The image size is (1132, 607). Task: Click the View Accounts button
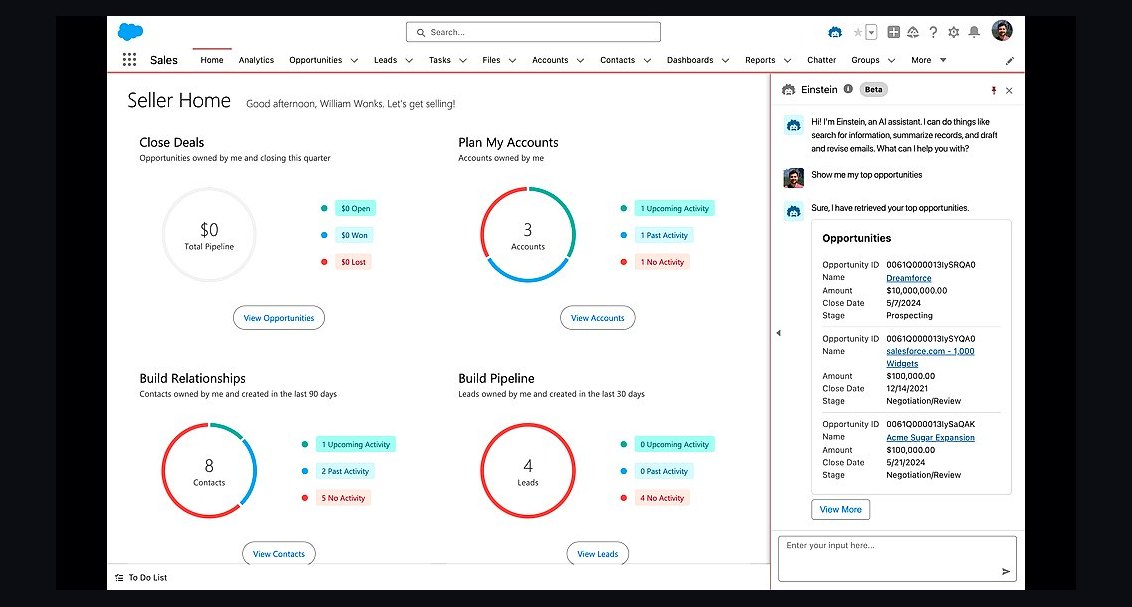click(x=598, y=318)
